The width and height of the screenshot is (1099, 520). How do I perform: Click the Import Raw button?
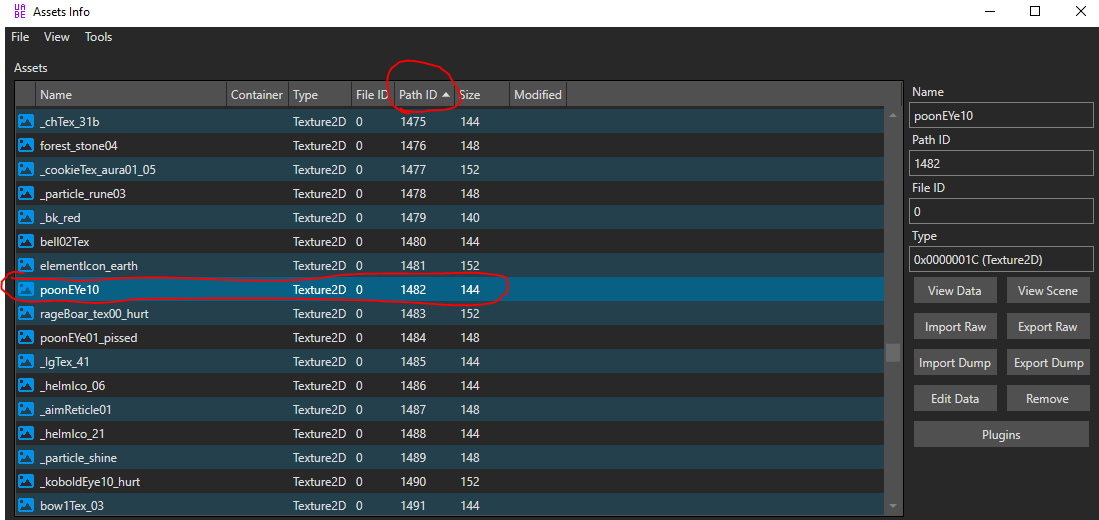pyautogui.click(x=955, y=327)
